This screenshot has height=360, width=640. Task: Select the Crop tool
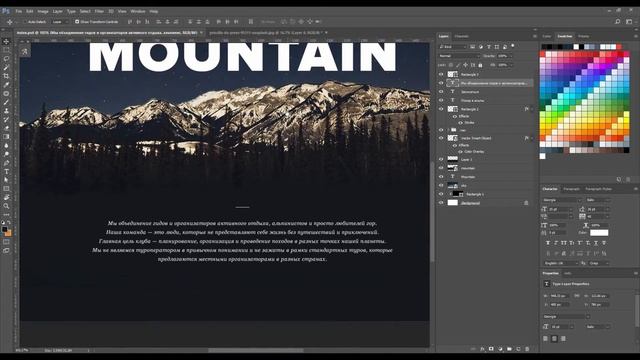pyautogui.click(x=6, y=76)
